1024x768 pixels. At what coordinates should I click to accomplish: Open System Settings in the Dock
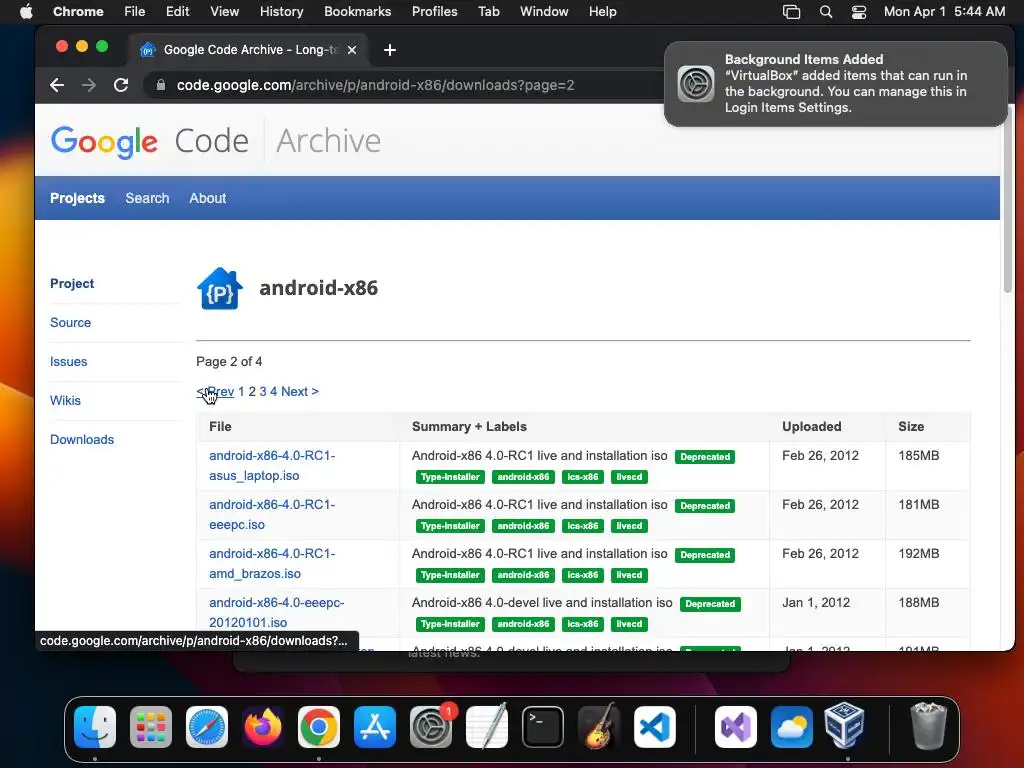pos(431,727)
